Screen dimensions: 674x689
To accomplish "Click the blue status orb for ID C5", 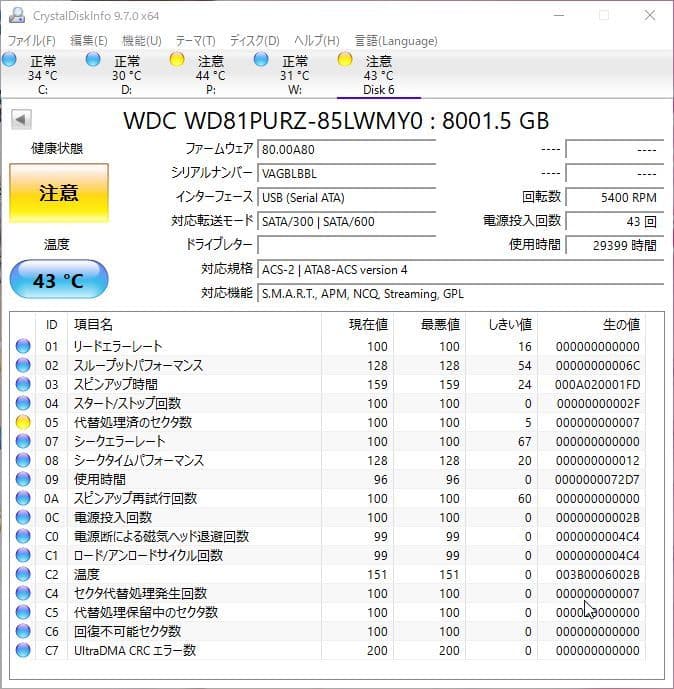I will [x=23, y=612].
